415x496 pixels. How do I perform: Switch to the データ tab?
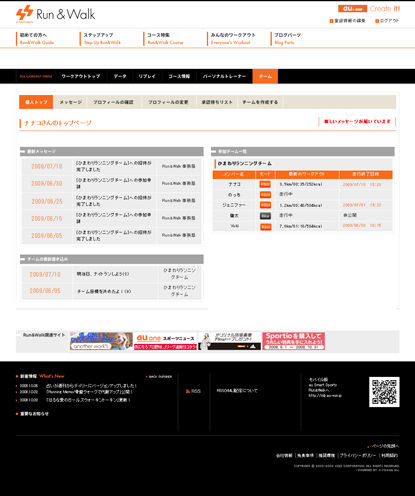tap(120, 76)
